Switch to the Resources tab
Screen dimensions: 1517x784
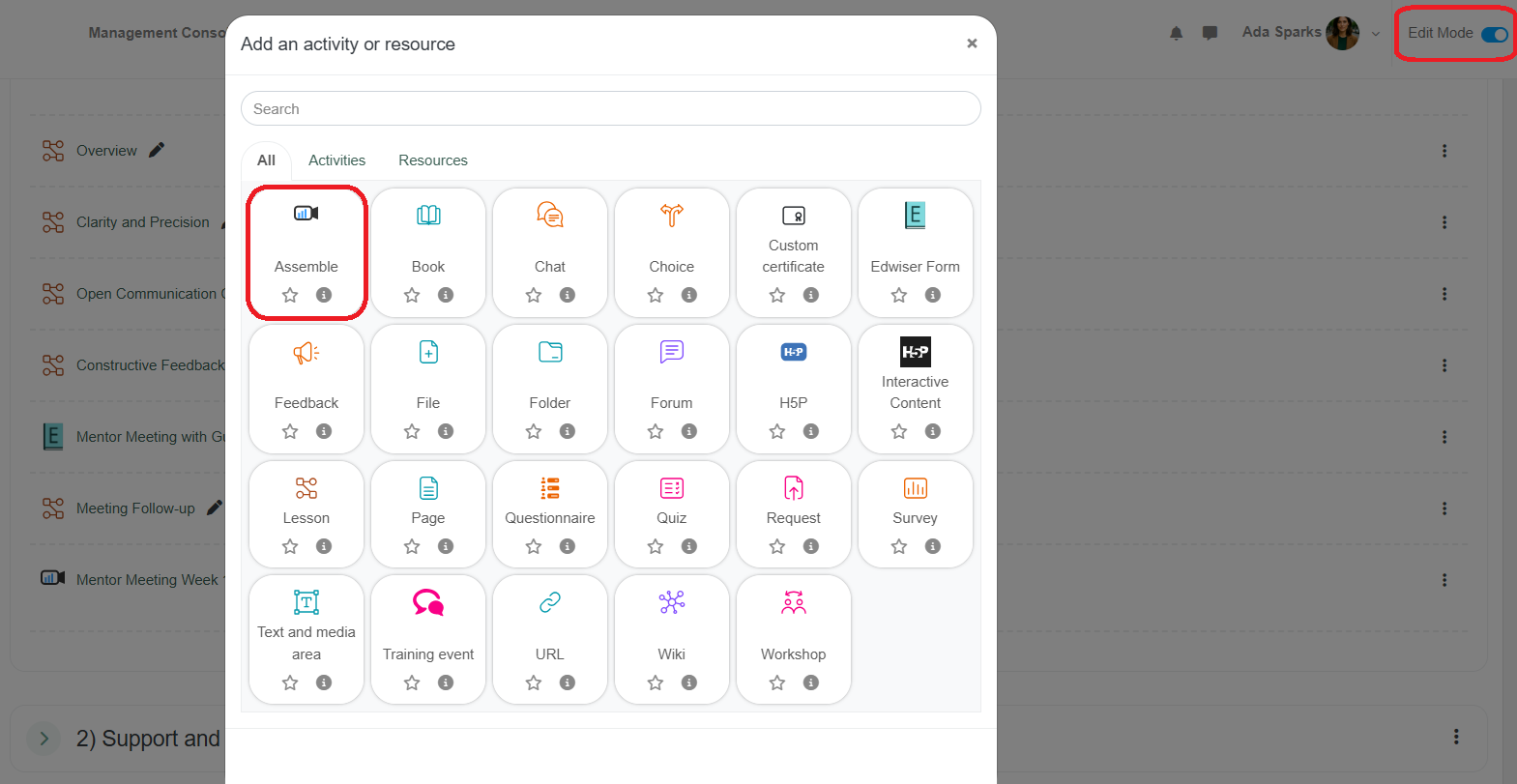tap(433, 160)
